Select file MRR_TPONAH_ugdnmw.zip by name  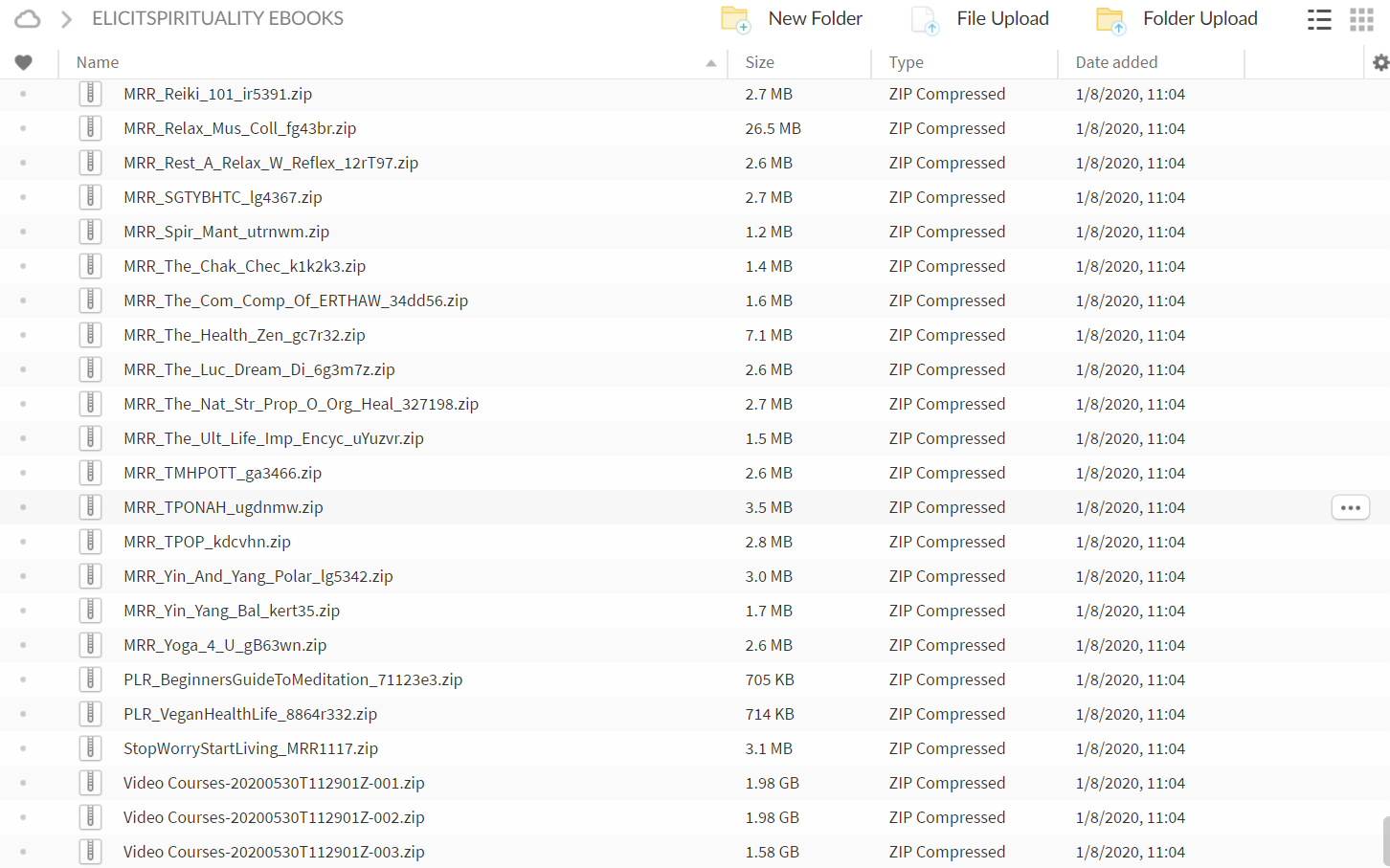pyautogui.click(x=223, y=507)
